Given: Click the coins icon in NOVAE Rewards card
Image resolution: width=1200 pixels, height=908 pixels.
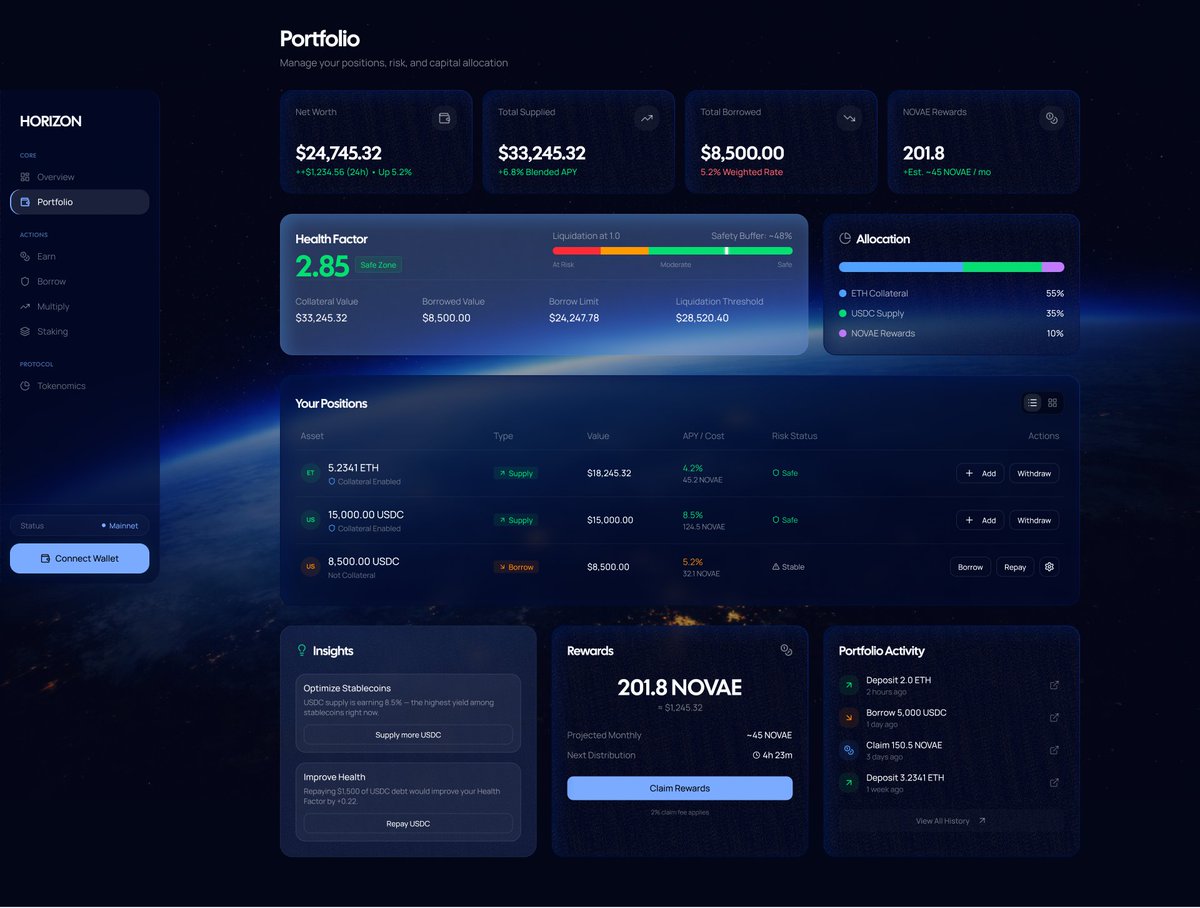Looking at the screenshot, I should [1051, 118].
